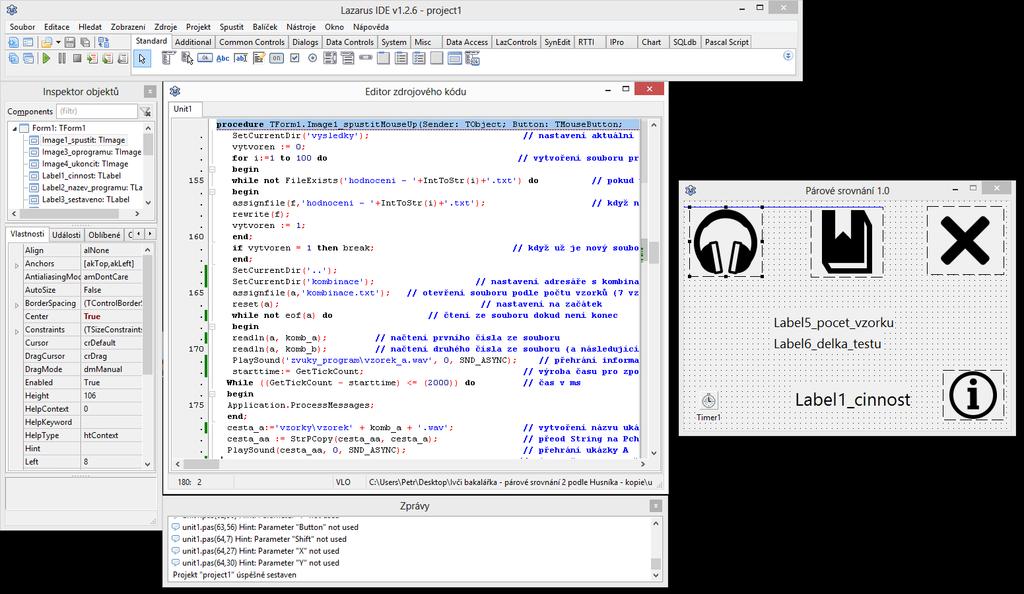Switch to the Dialogs palette tab
Image resolution: width=1024 pixels, height=594 pixels.
[x=305, y=42]
